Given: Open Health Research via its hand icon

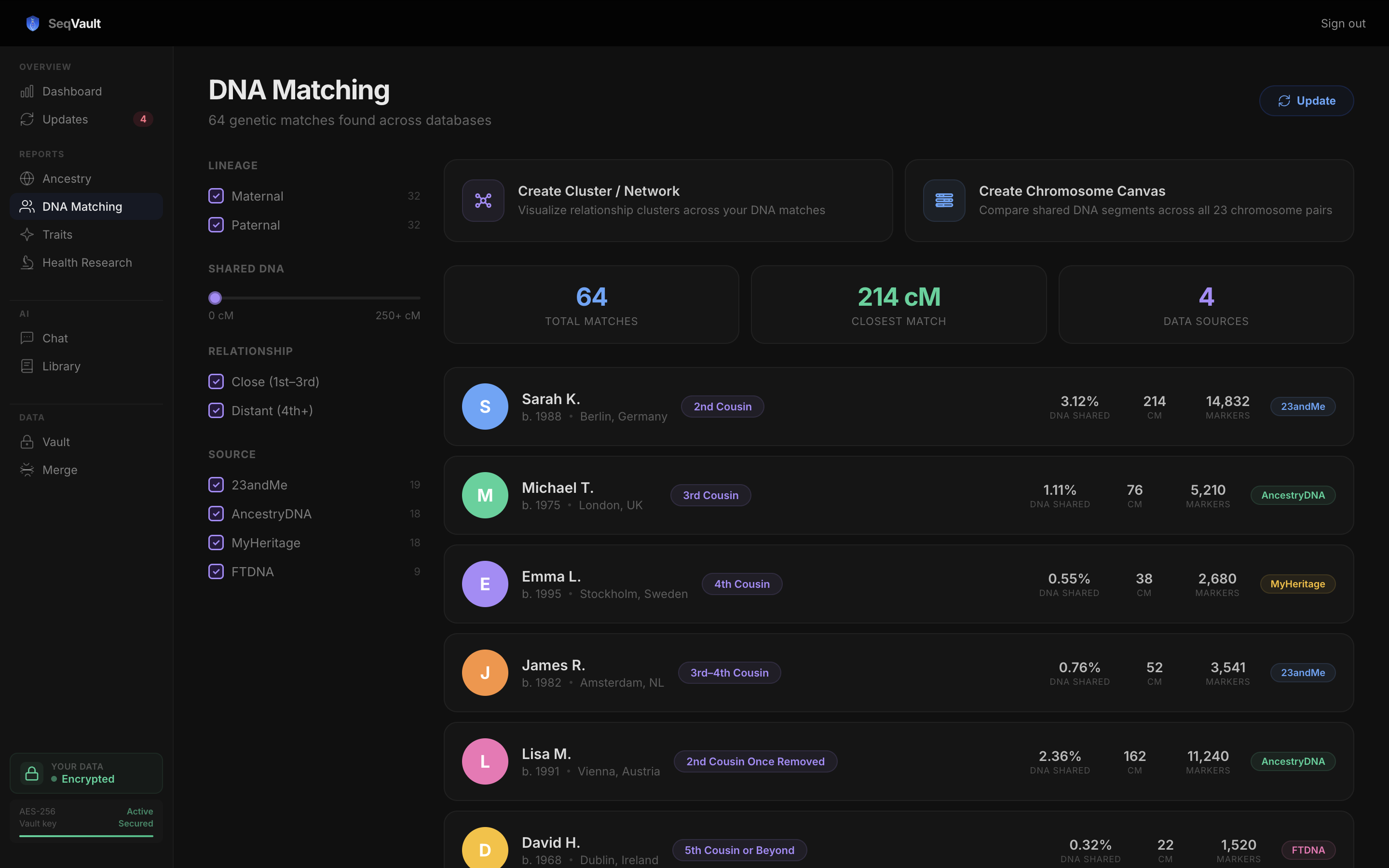Looking at the screenshot, I should [x=27, y=262].
